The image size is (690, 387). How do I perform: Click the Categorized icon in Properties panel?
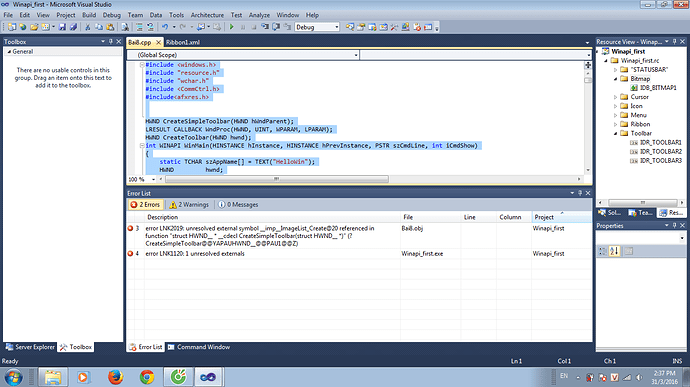(602, 251)
